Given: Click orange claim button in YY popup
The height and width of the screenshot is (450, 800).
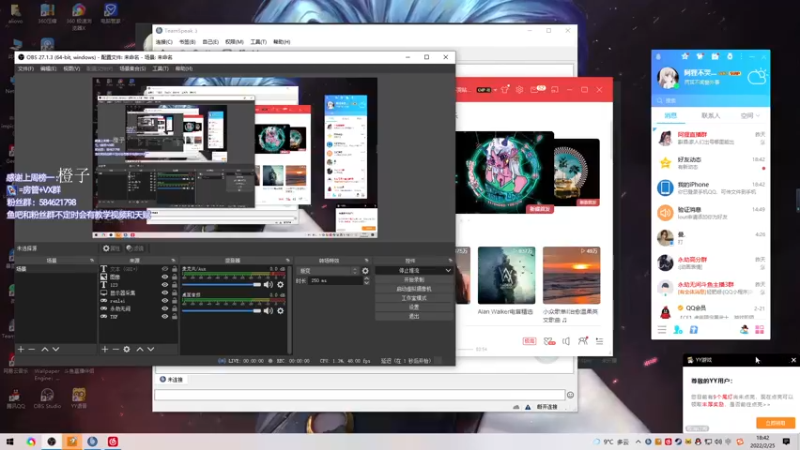Looking at the screenshot, I should pyautogui.click(x=775, y=423).
